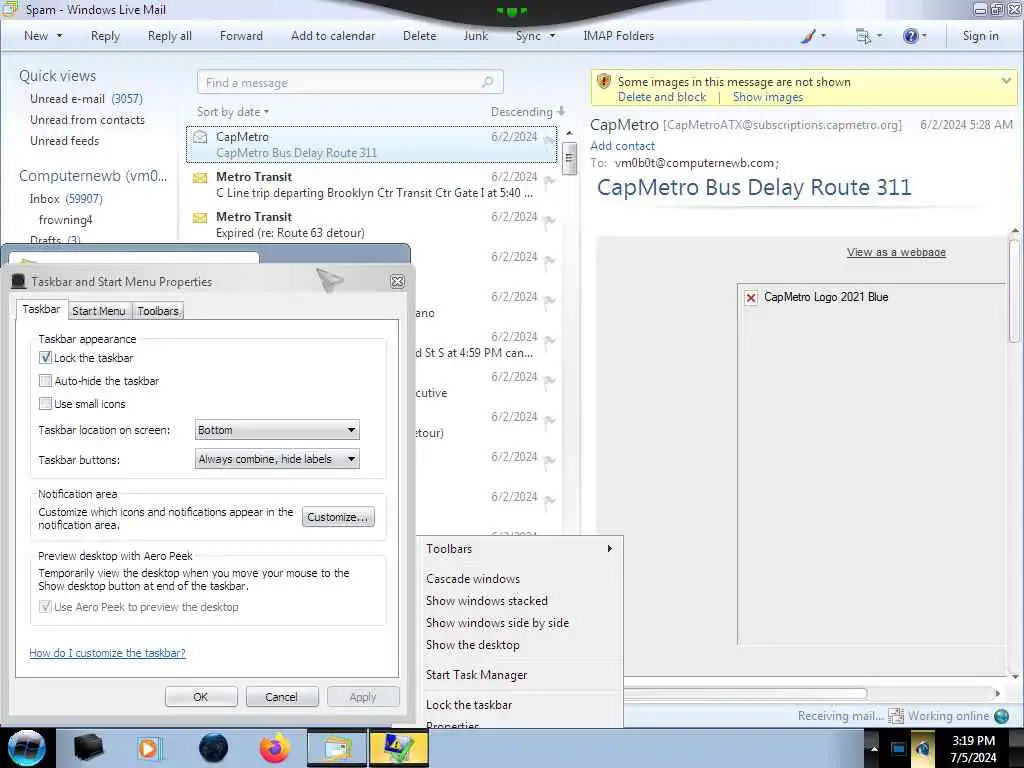Switch to Windows Live Mail taskbar button
The image size is (1024, 768).
coord(337,748)
